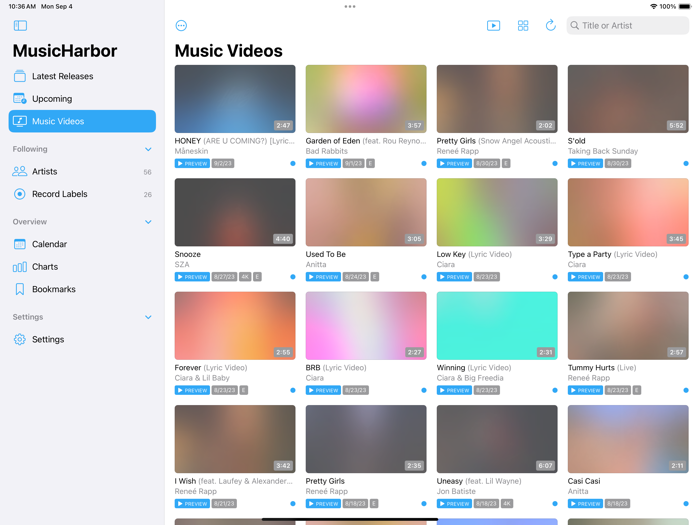Switch layout with the grid view icon
The height and width of the screenshot is (525, 700).
coord(523,25)
